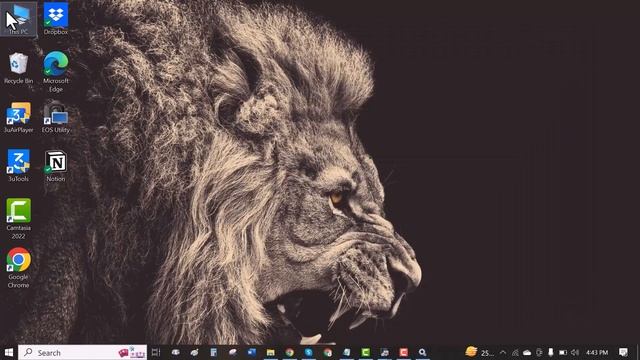This screenshot has width=640, height=360.
Task: Open the magnifier app in taskbar
Action: point(423,352)
